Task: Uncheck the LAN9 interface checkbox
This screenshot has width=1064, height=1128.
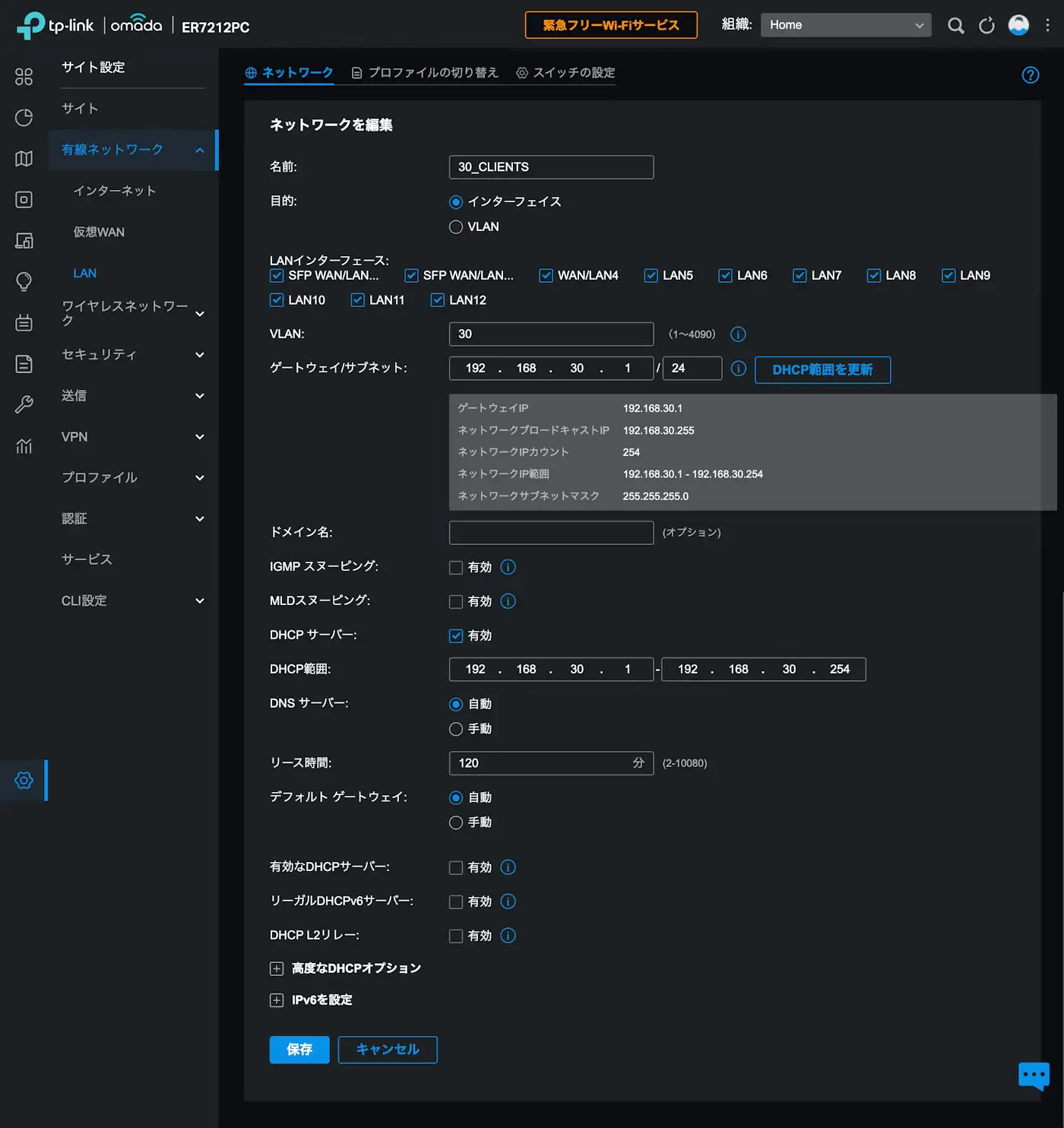Action: 948,275
